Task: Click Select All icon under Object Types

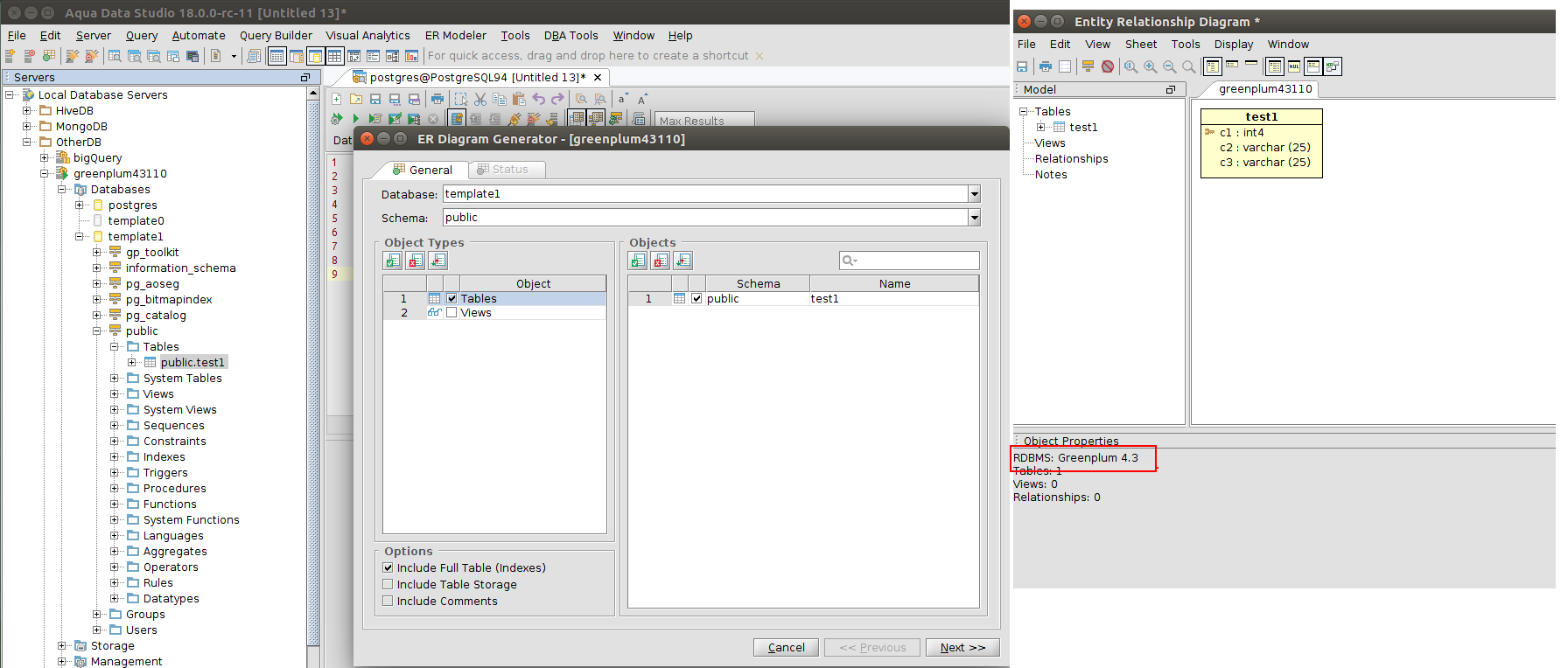Action: coord(393,261)
